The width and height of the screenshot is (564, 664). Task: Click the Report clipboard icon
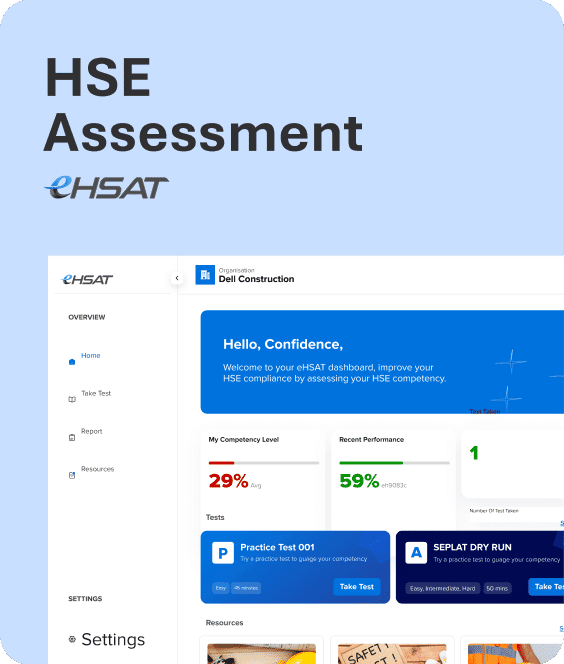tap(72, 437)
